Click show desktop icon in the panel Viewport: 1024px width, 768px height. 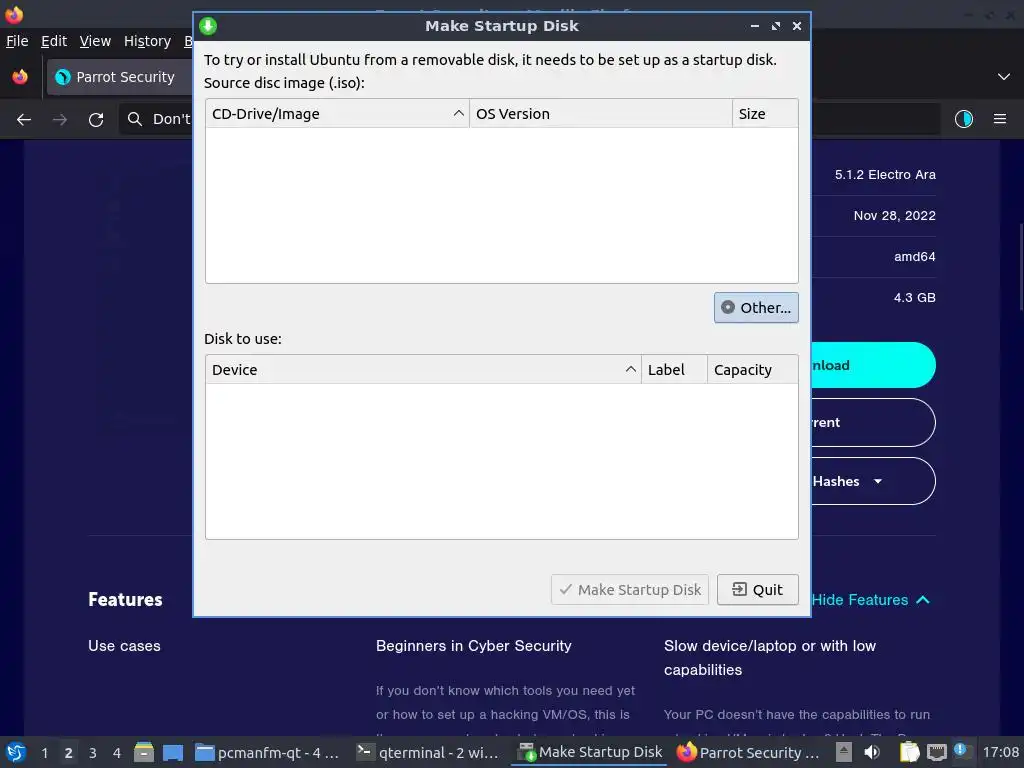(173, 753)
